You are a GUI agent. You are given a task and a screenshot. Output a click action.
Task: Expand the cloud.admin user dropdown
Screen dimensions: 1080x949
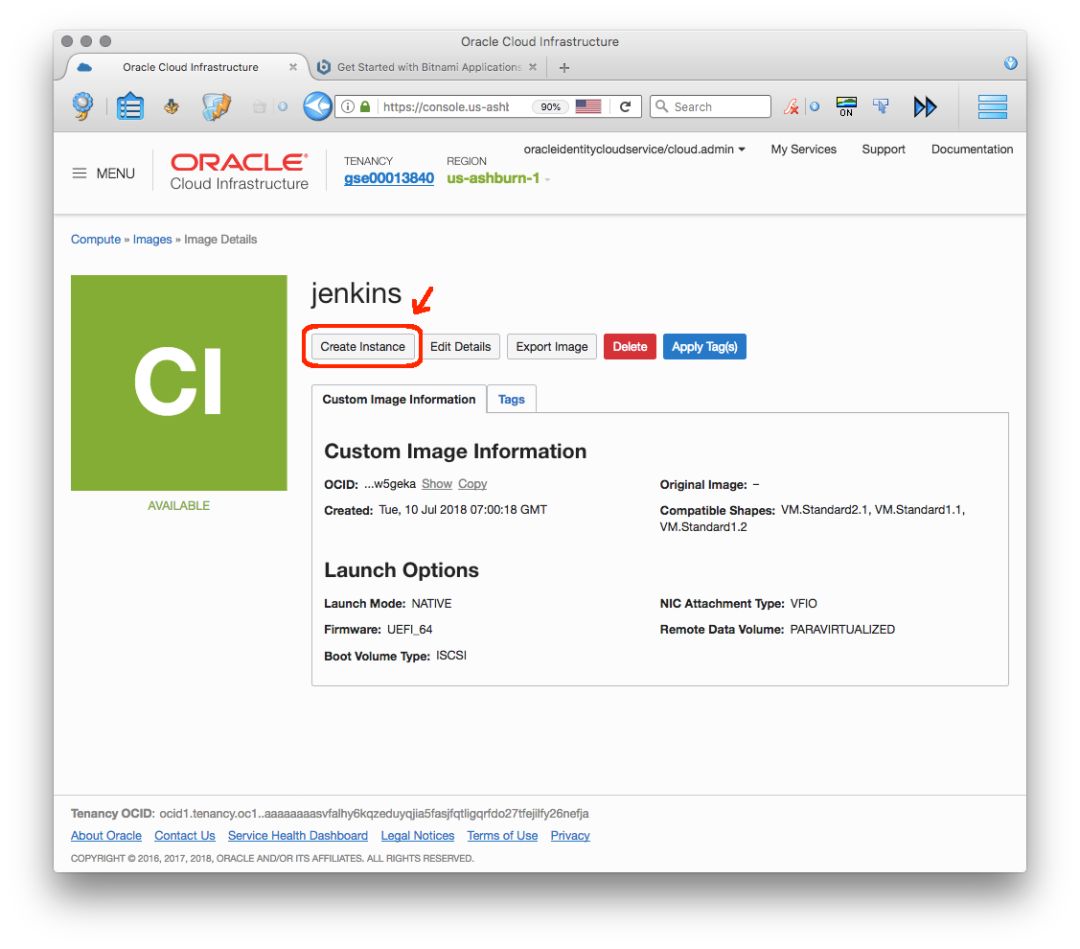point(634,149)
